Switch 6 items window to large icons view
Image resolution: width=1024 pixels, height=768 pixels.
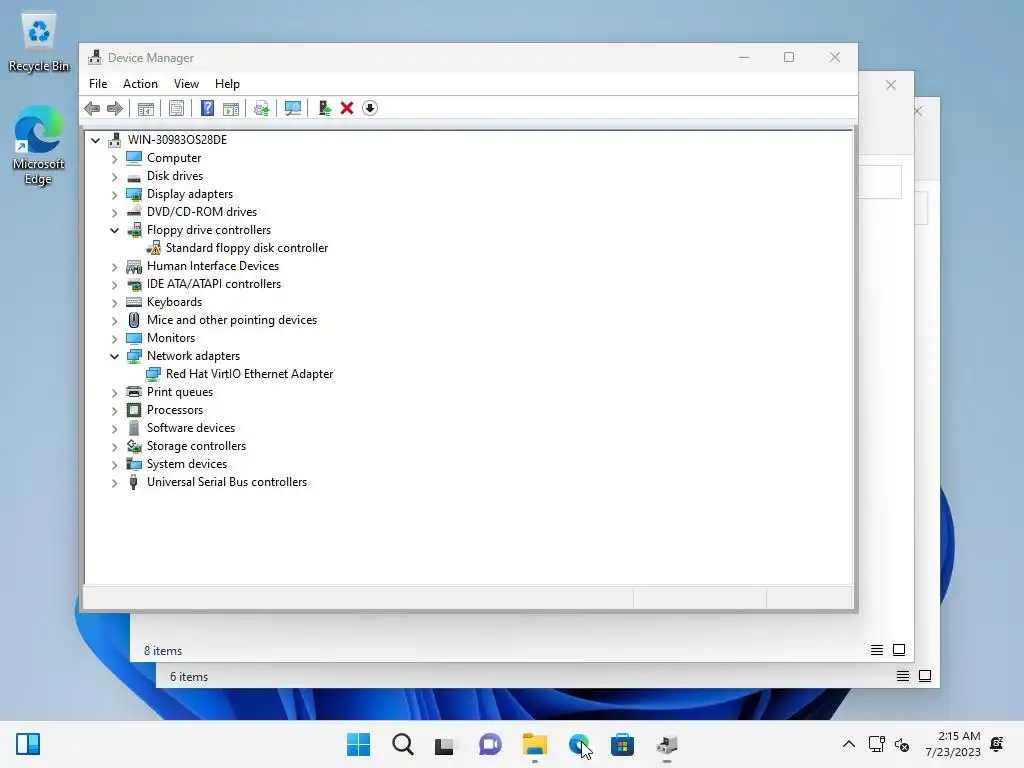(925, 676)
